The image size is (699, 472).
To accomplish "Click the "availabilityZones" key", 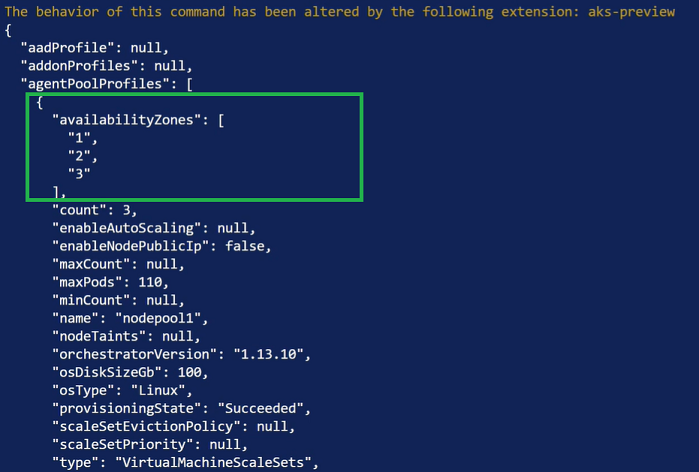I will point(127,120).
